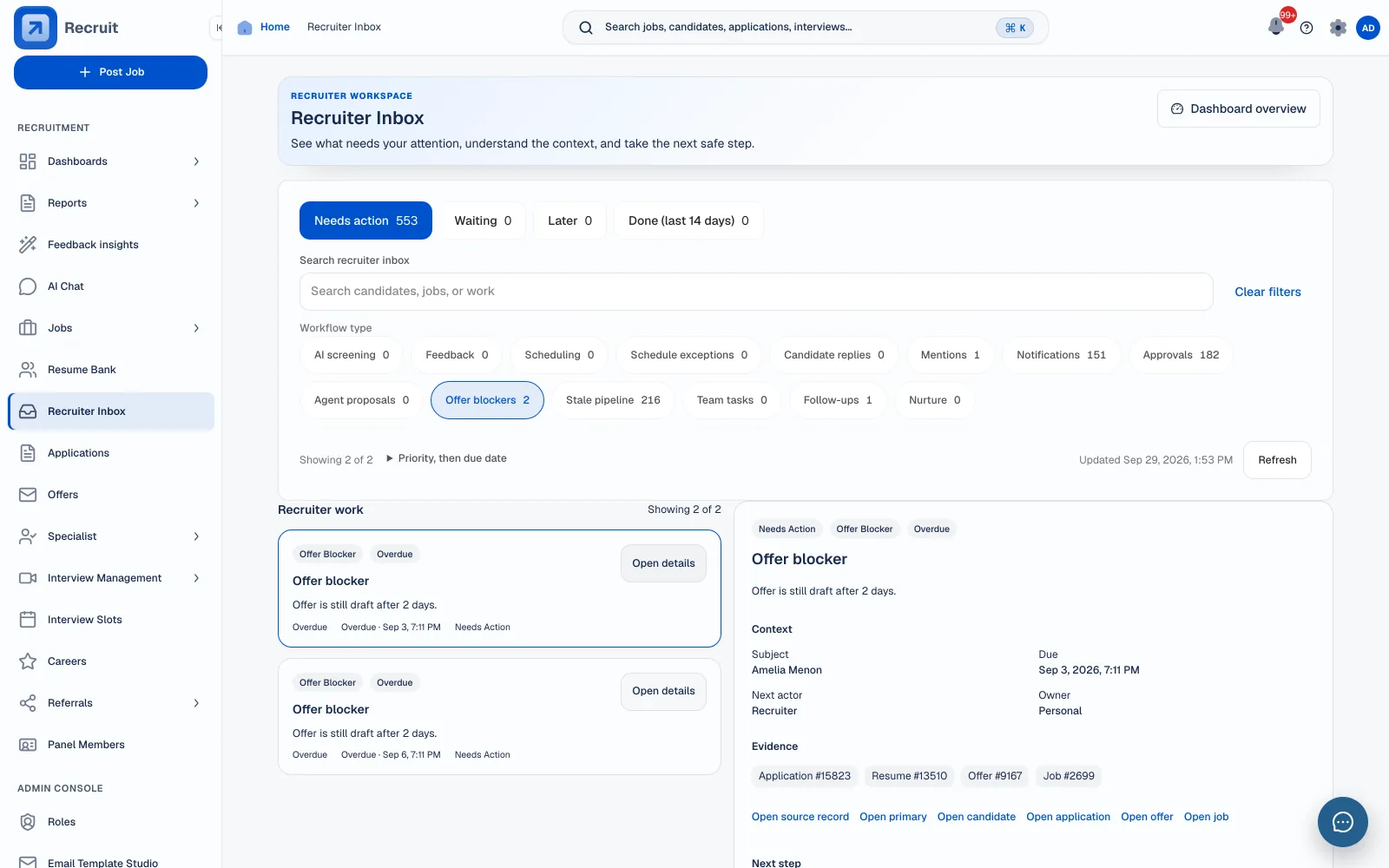Switch to the Later tab

click(x=569, y=220)
